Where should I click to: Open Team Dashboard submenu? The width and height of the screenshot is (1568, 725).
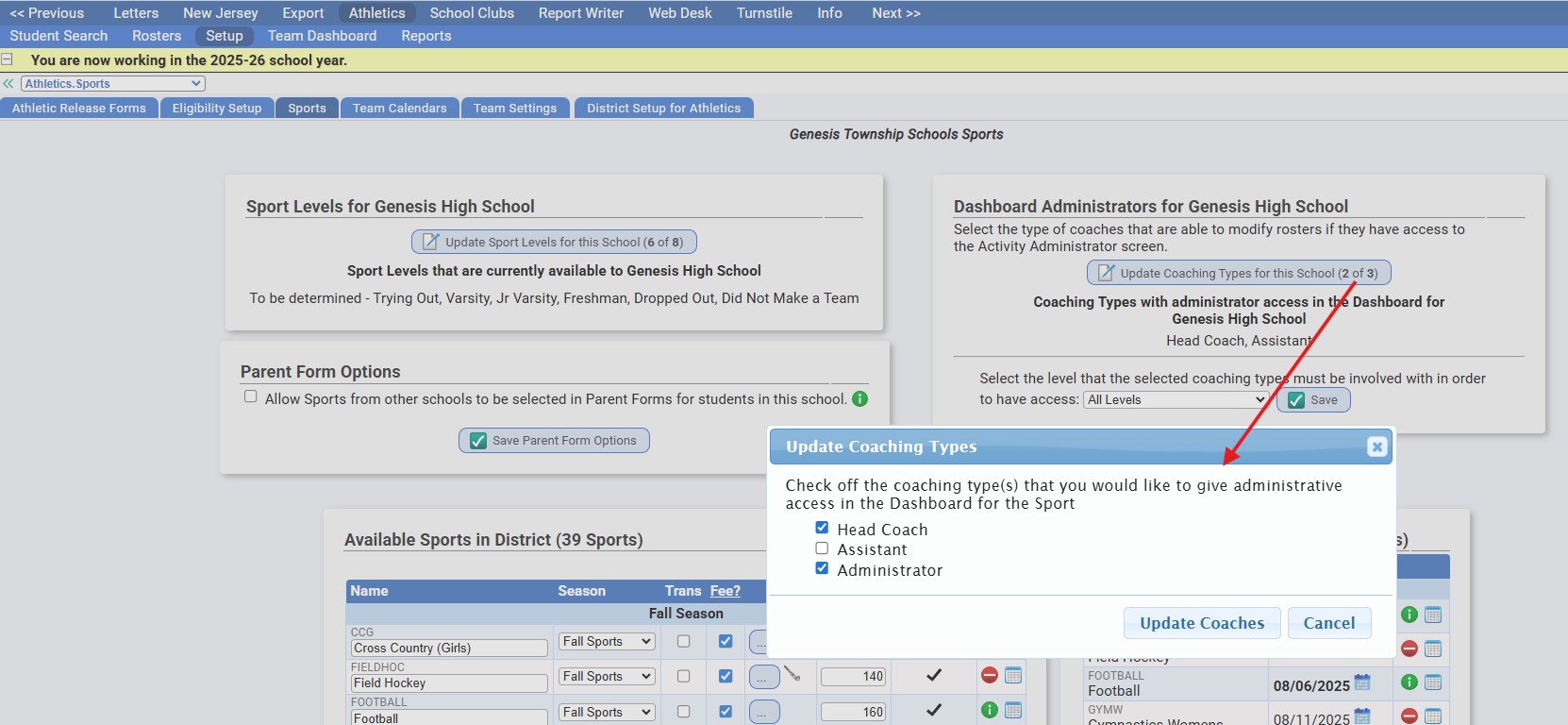coord(322,36)
